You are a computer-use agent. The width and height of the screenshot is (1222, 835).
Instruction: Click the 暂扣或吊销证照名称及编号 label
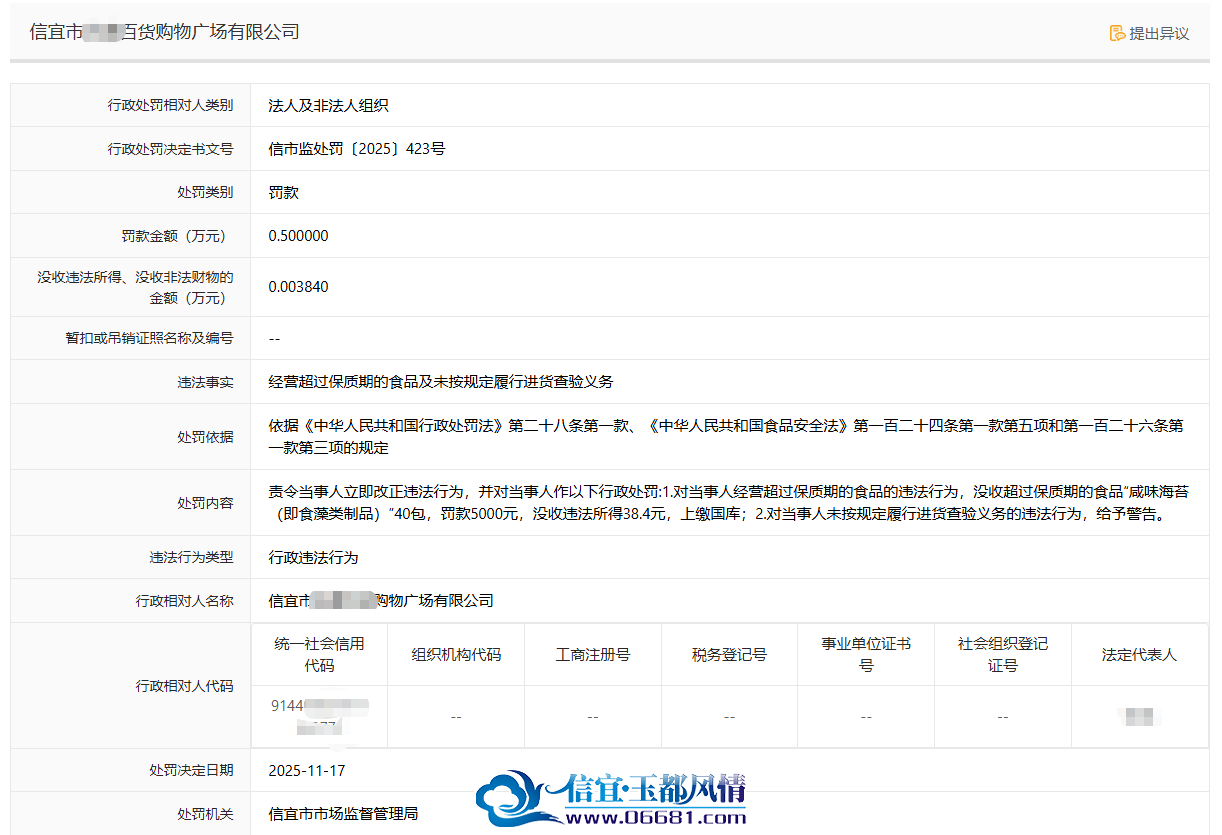click(150, 338)
